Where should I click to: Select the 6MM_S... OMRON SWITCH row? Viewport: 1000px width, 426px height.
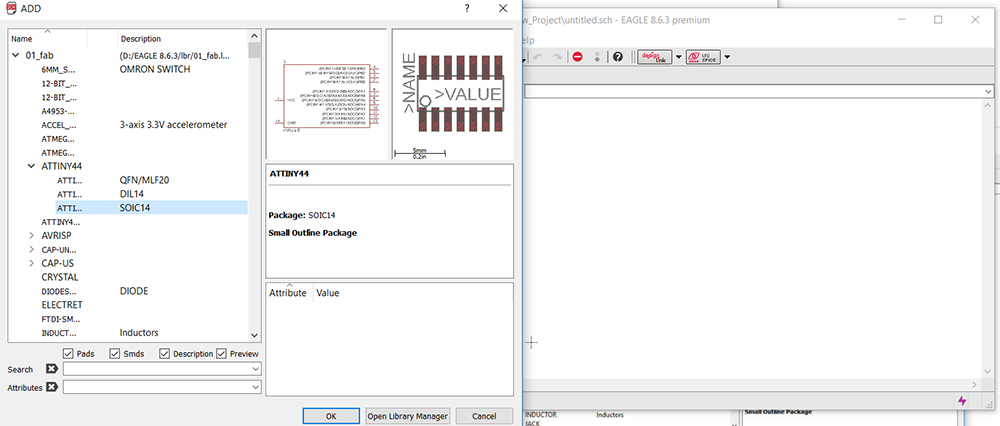point(143,70)
